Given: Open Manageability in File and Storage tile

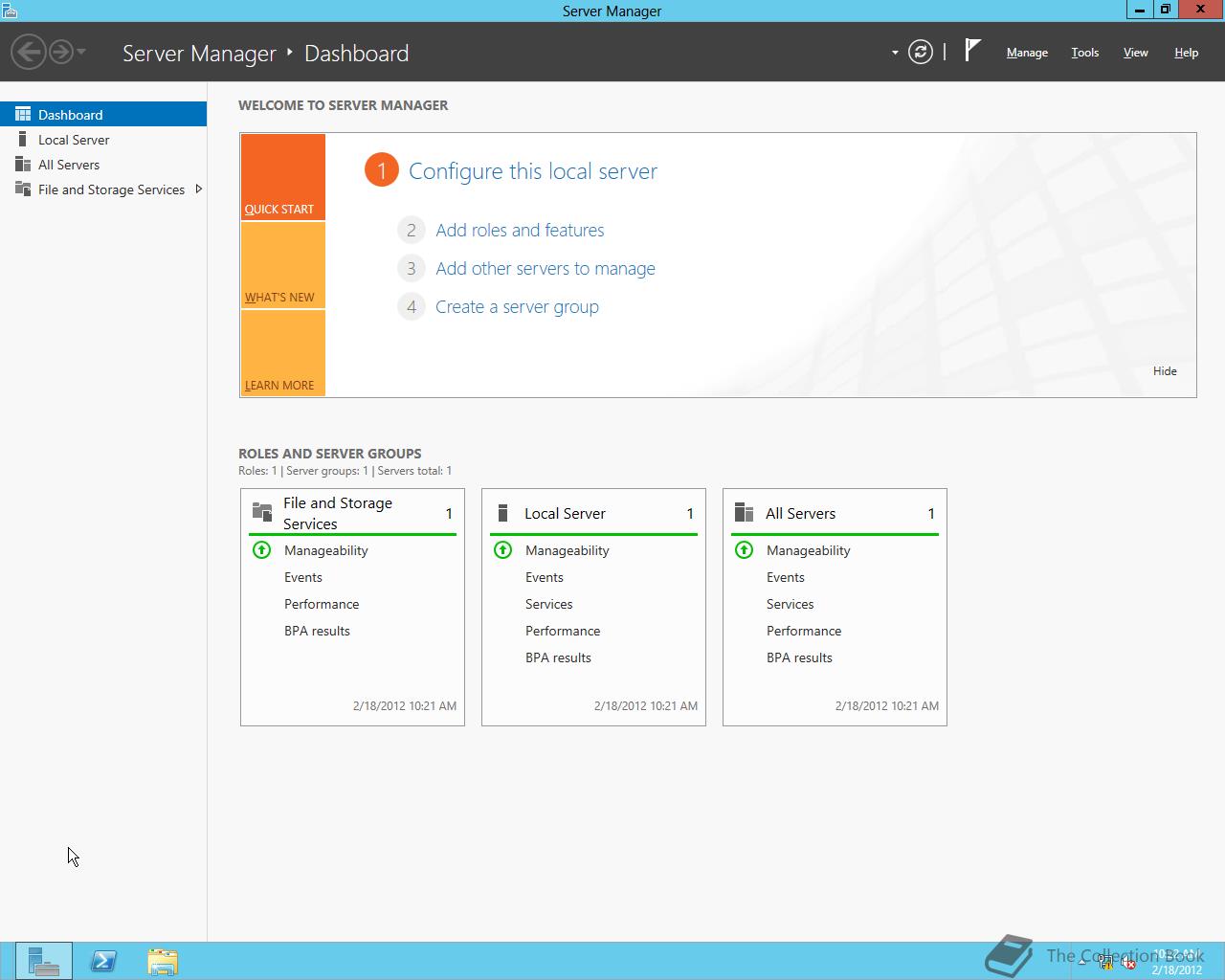Looking at the screenshot, I should pos(326,550).
